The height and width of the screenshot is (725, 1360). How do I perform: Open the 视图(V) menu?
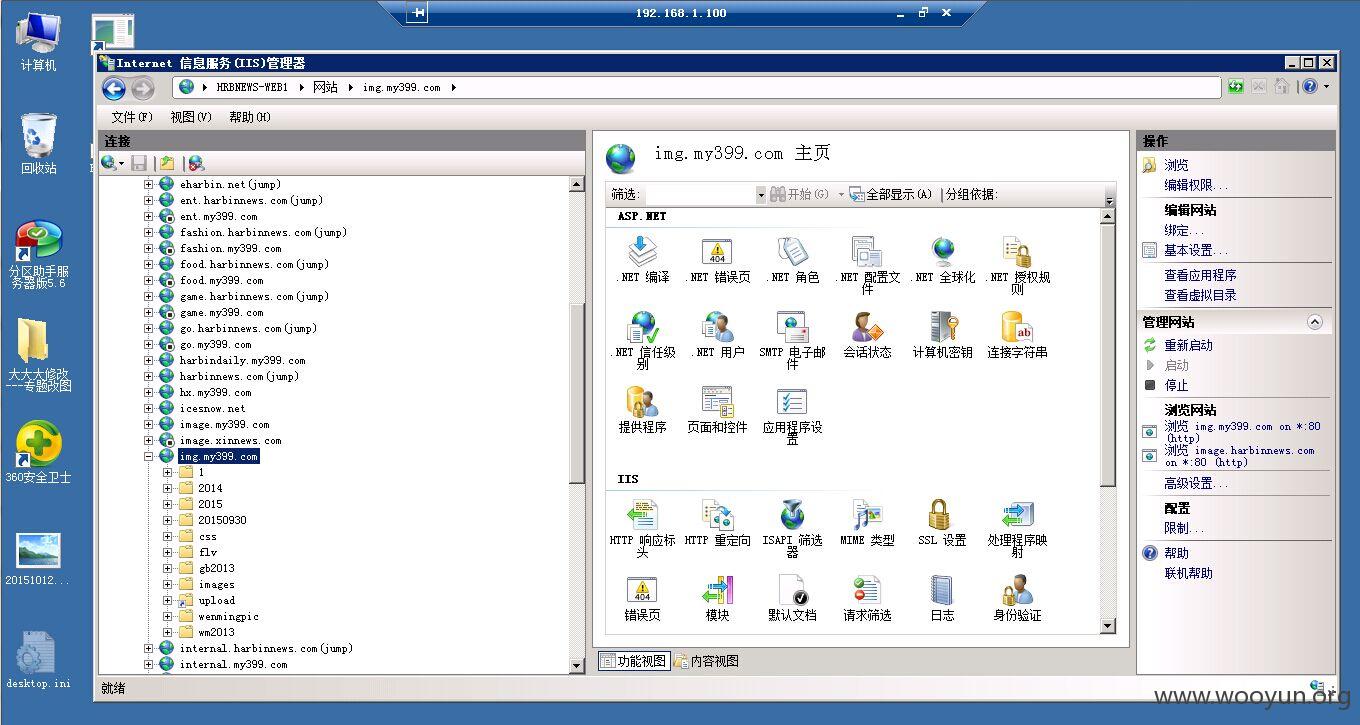(x=191, y=117)
